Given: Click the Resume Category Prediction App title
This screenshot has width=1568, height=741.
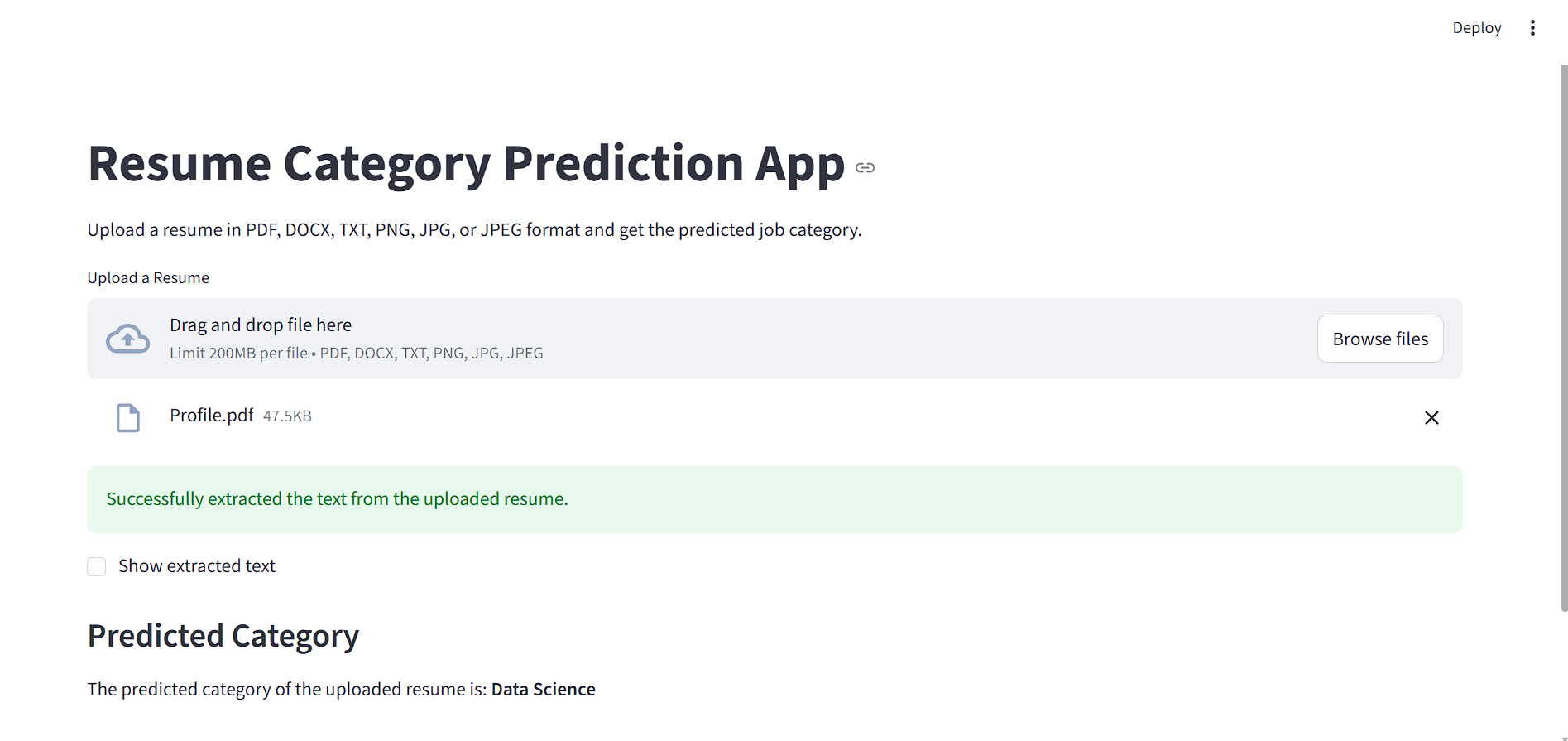Looking at the screenshot, I should point(466,164).
